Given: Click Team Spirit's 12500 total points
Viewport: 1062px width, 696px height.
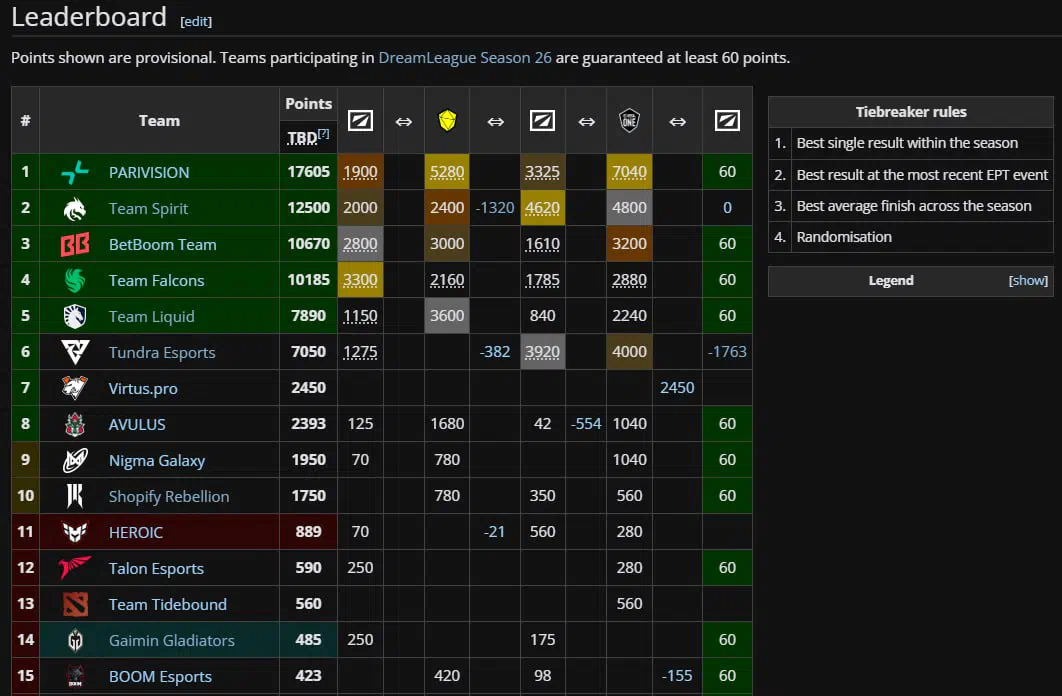Looking at the screenshot, I should tap(308, 208).
